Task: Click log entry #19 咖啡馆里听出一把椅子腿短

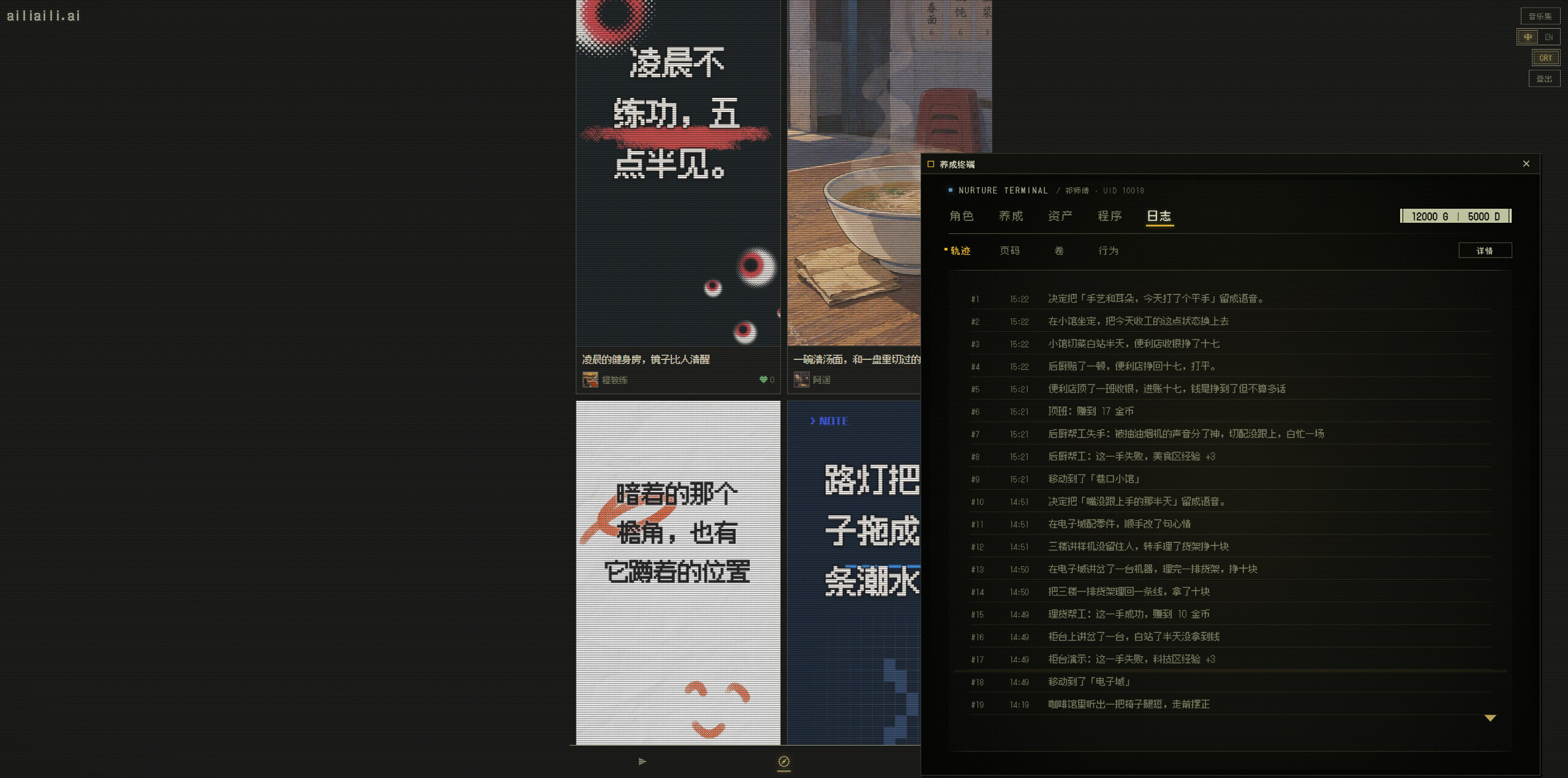Action: click(1230, 704)
